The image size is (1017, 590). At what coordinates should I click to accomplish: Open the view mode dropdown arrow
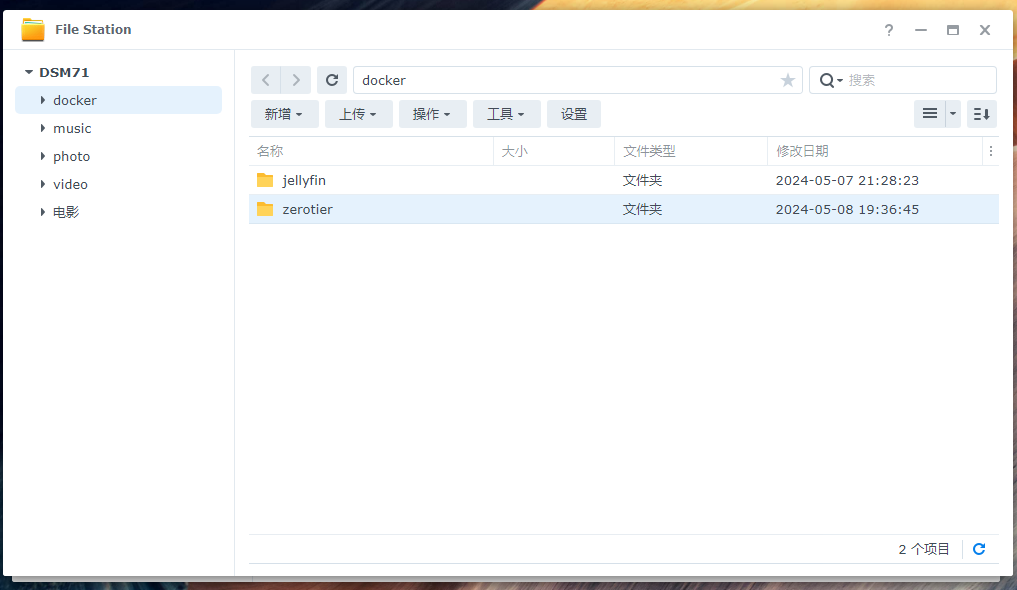953,114
